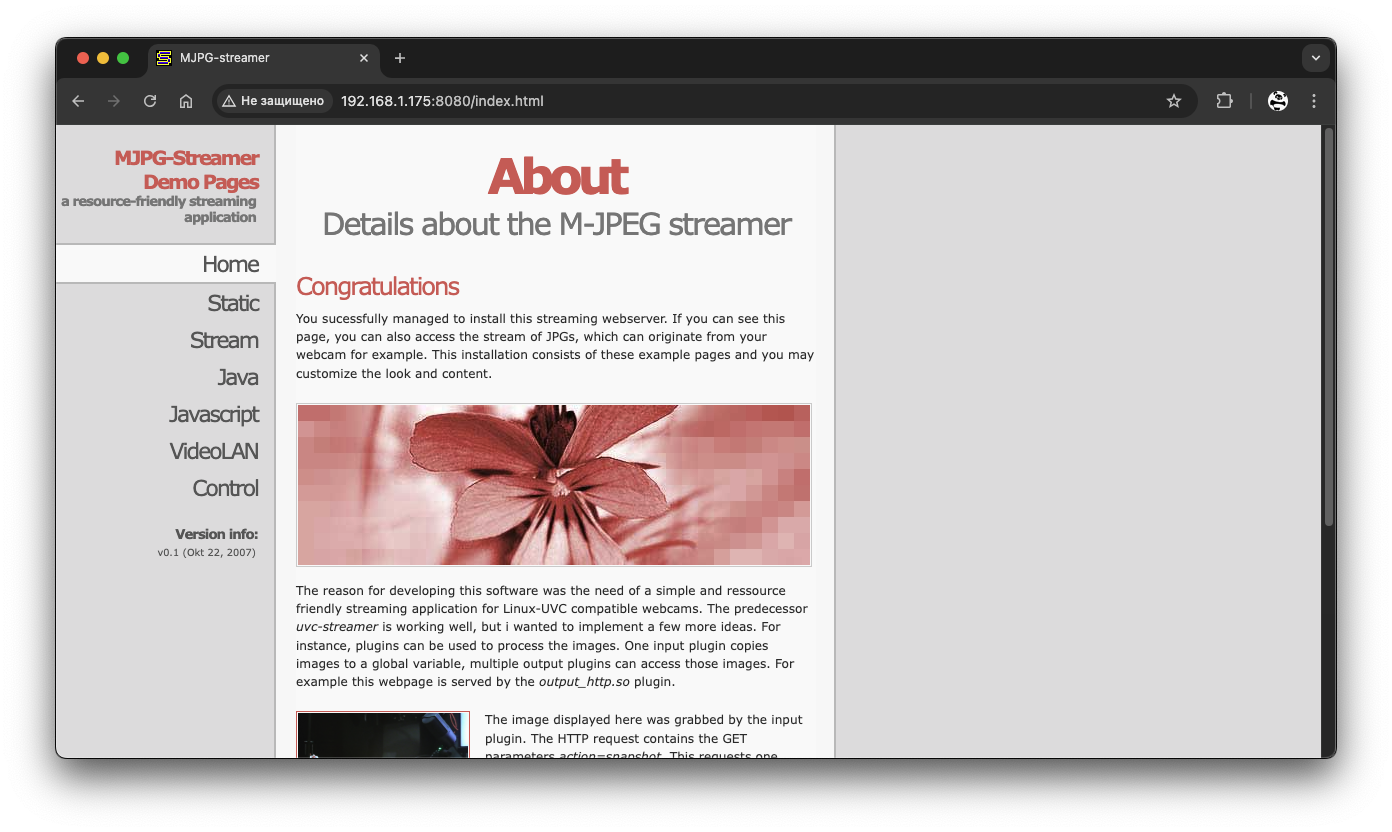Go to browser home page

tap(186, 101)
